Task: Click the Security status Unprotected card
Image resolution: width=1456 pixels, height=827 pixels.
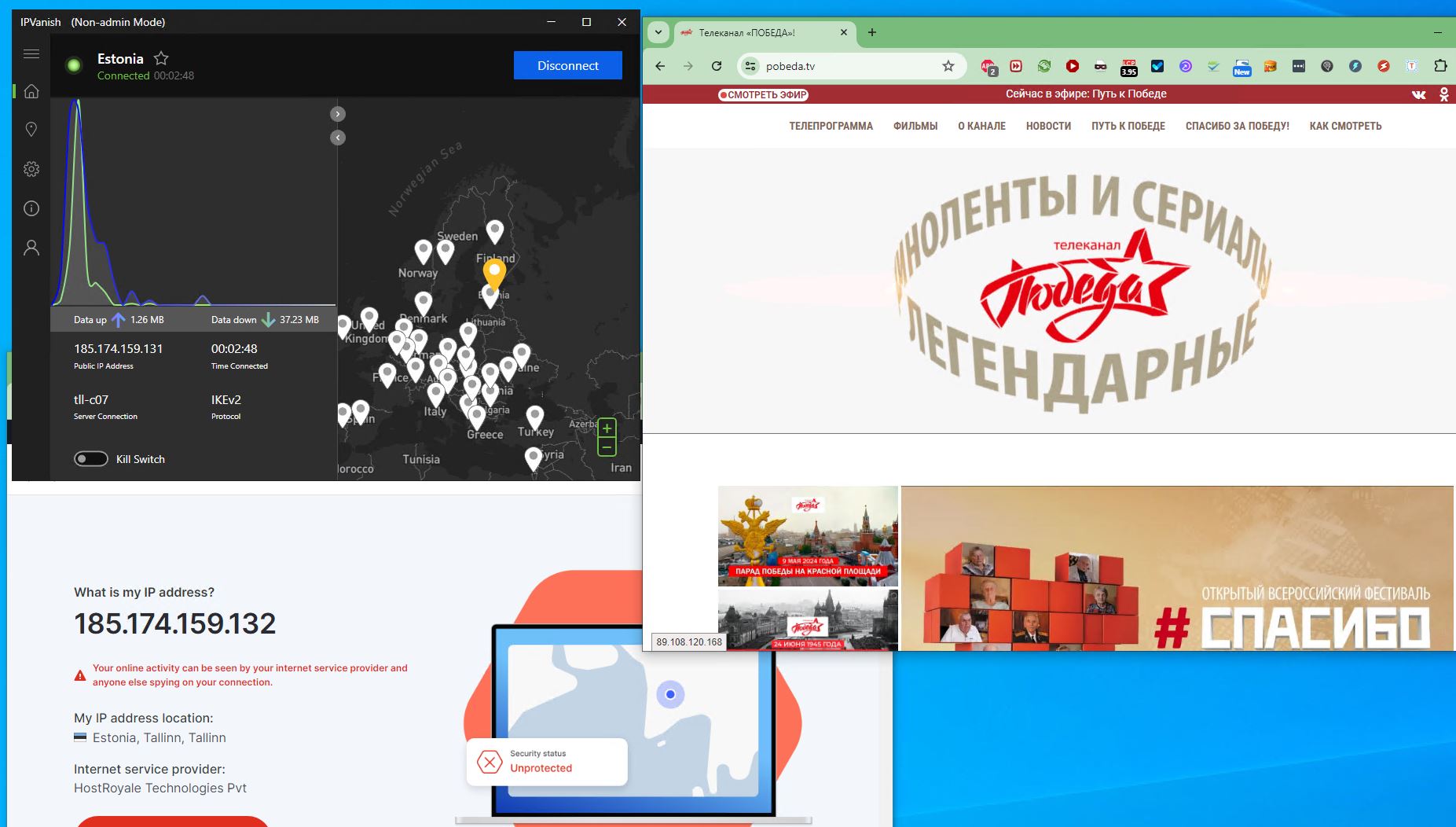Action: [547, 762]
